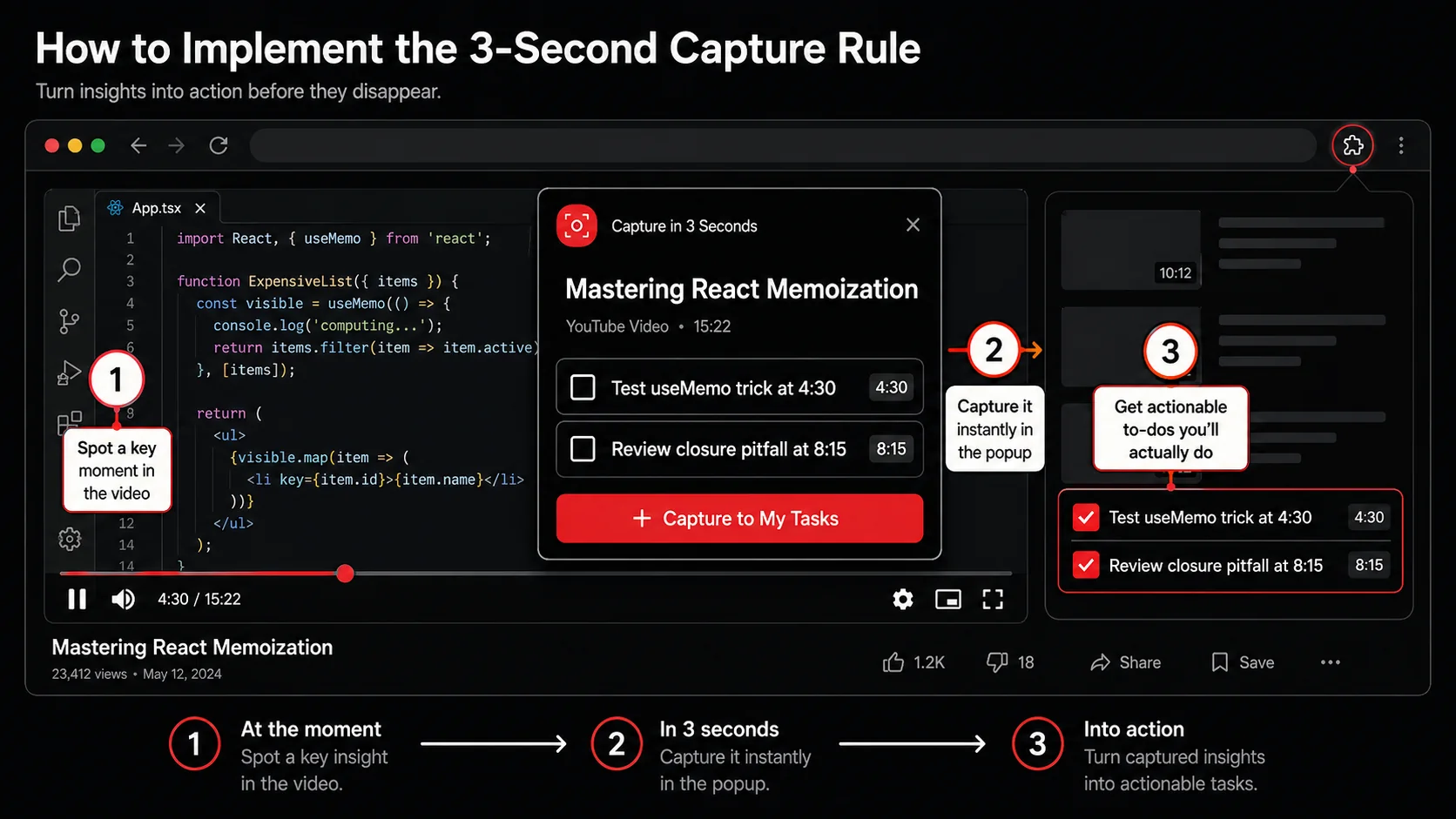Open video player settings gear
Viewport: 1456px width, 819px height.
903,599
